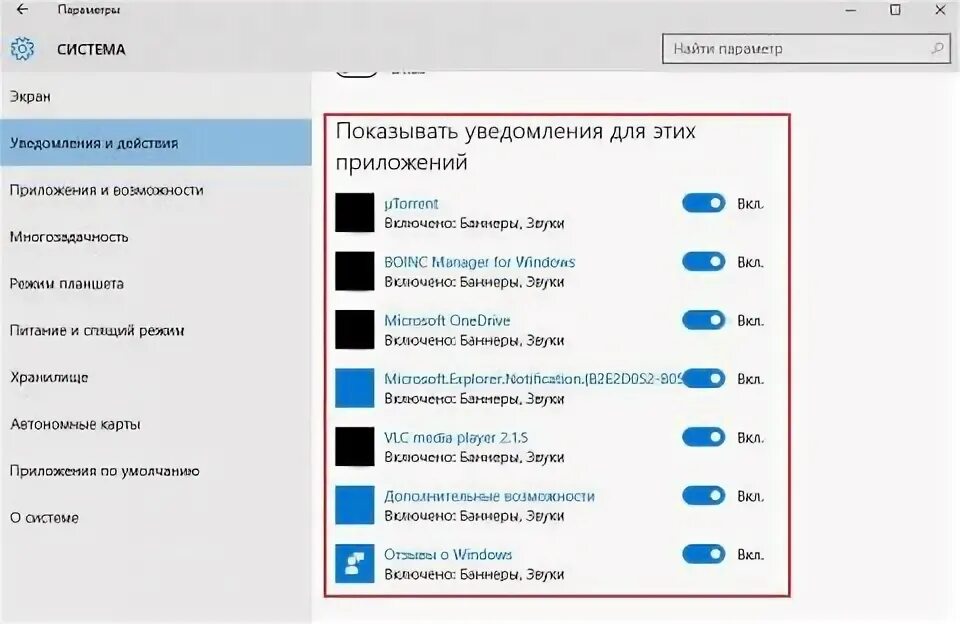Switch off Microsoft.Explorer.Notification toggle
The height and width of the screenshot is (624, 960).
[703, 378]
